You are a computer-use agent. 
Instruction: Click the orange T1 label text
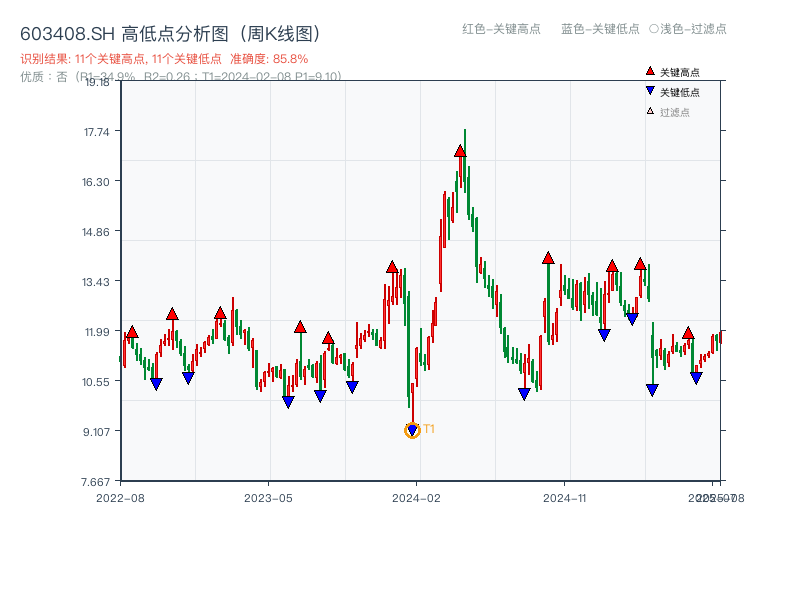pyautogui.click(x=429, y=429)
